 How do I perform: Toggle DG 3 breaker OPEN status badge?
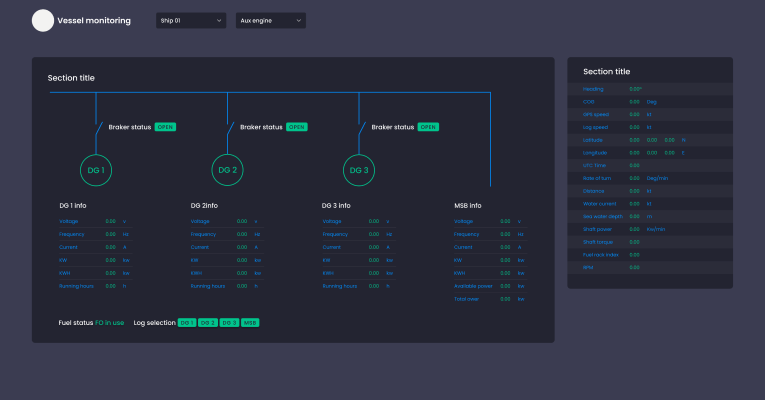tap(428, 127)
